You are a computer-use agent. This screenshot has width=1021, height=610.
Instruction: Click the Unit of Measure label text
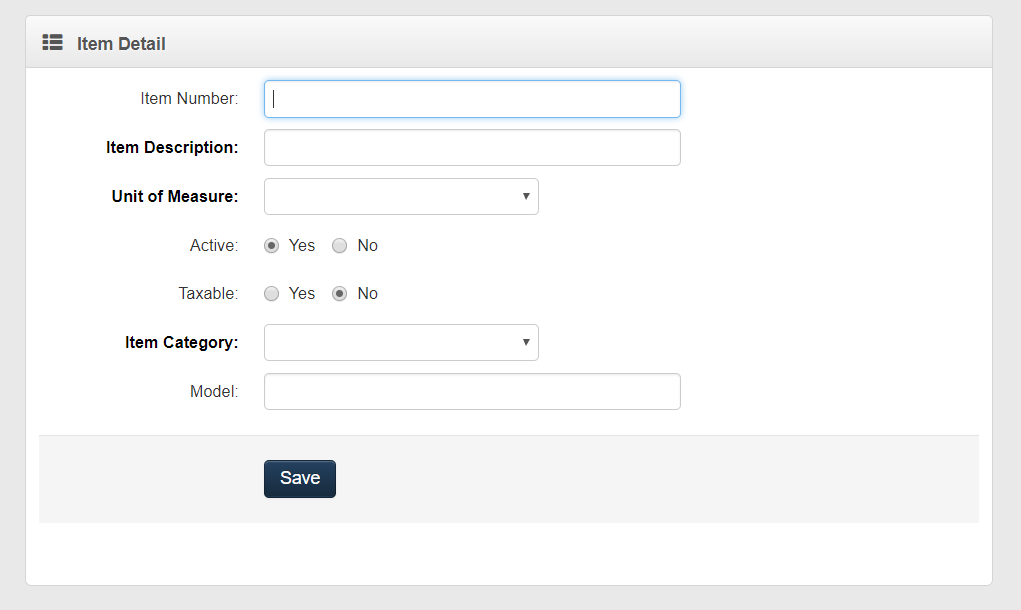pos(175,197)
